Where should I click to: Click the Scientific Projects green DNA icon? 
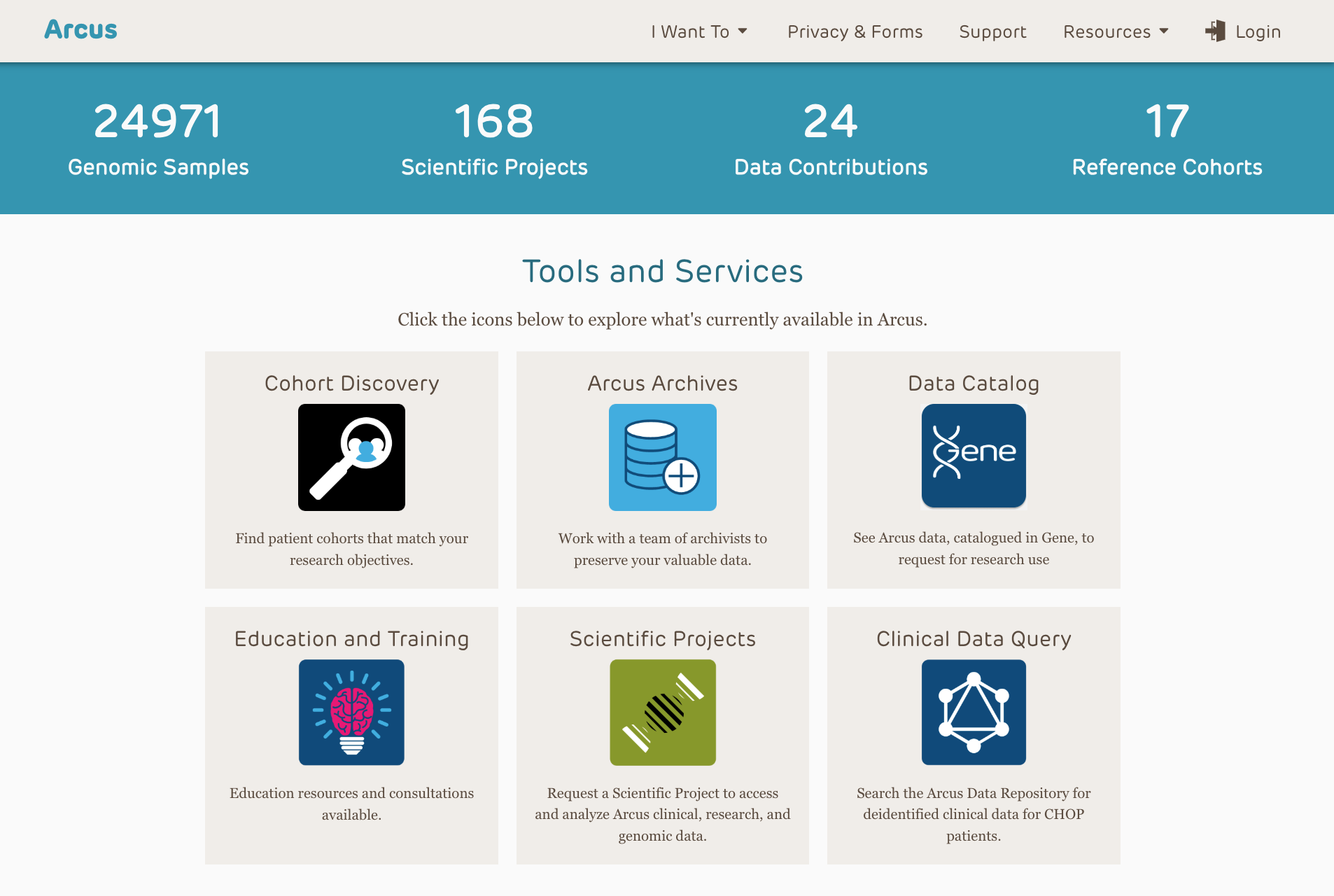662,712
